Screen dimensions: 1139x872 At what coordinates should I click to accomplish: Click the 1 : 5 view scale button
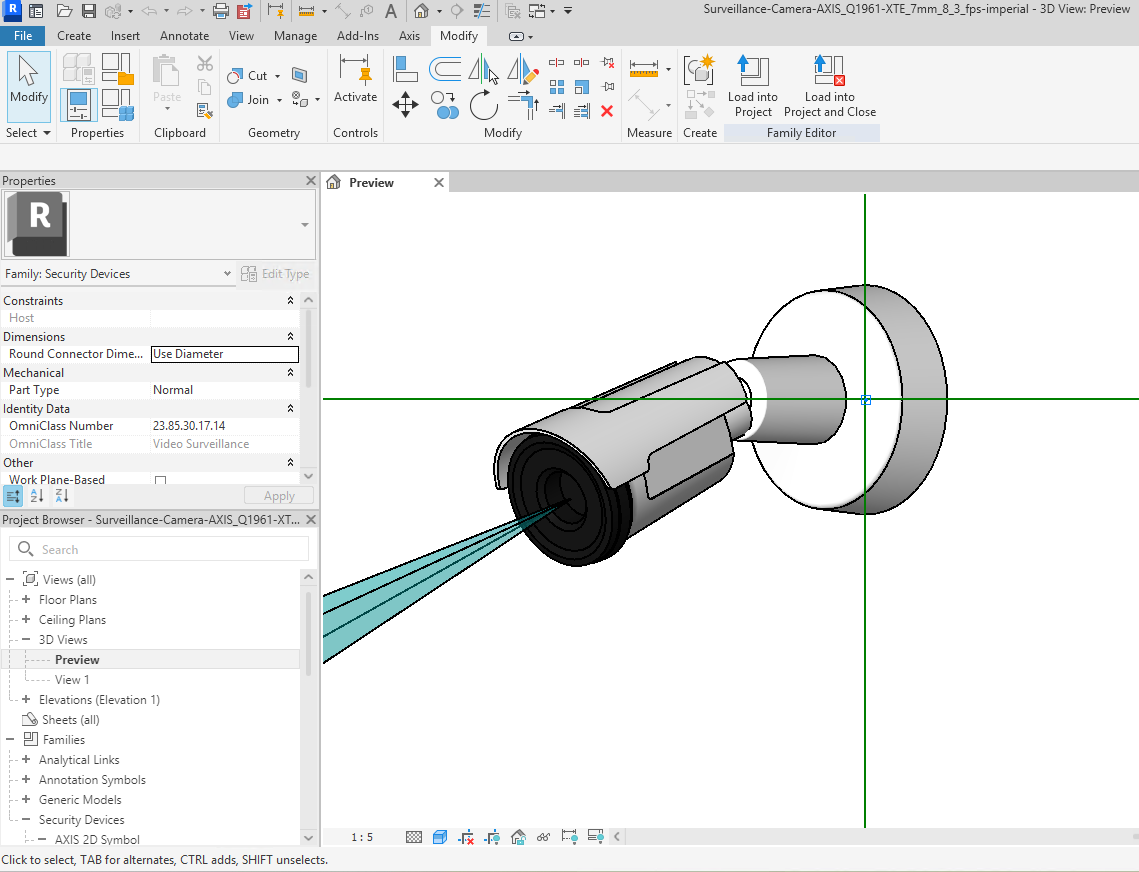362,837
